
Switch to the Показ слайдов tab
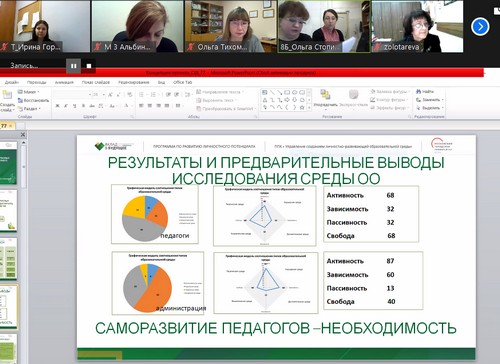tap(96, 82)
